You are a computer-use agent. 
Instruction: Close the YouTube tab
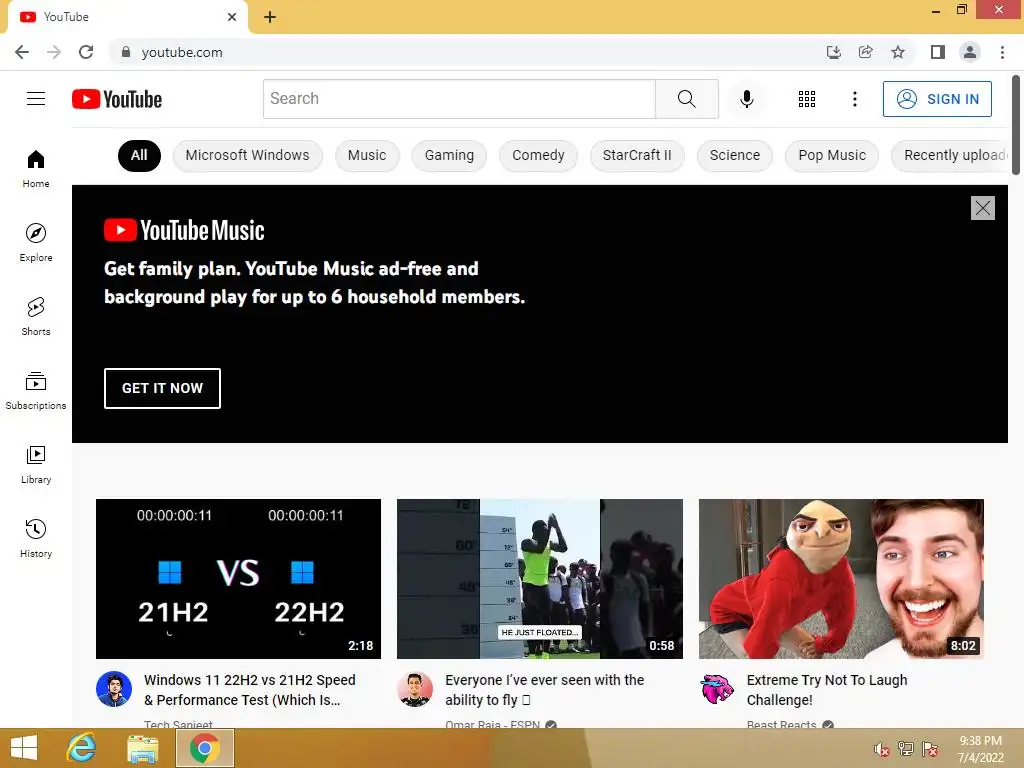(232, 17)
